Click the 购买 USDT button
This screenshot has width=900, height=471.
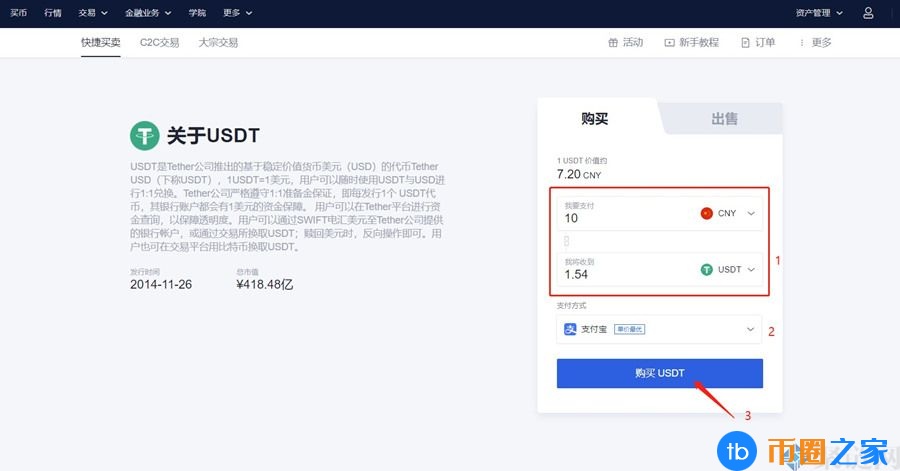pos(659,373)
